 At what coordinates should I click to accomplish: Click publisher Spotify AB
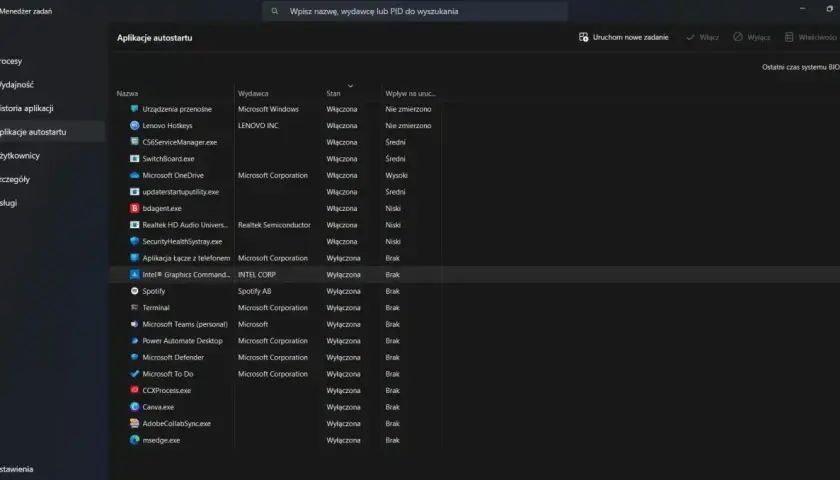click(254, 291)
